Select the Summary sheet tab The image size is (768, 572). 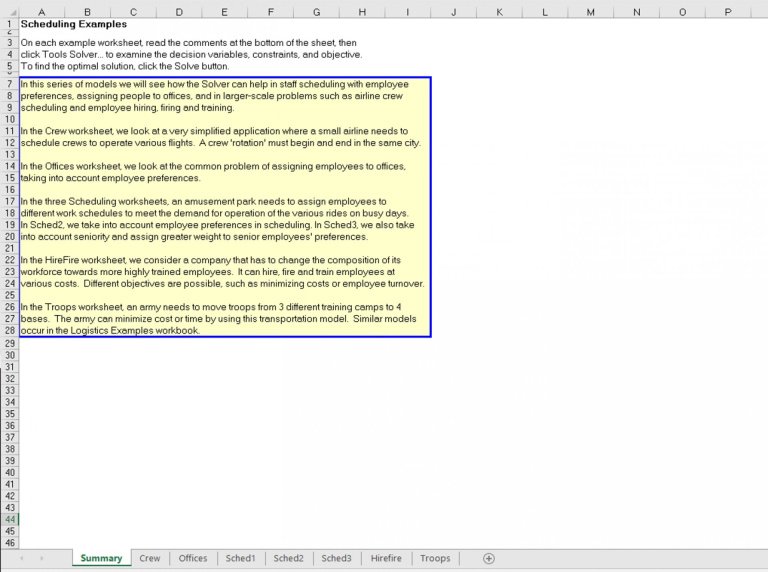point(101,558)
